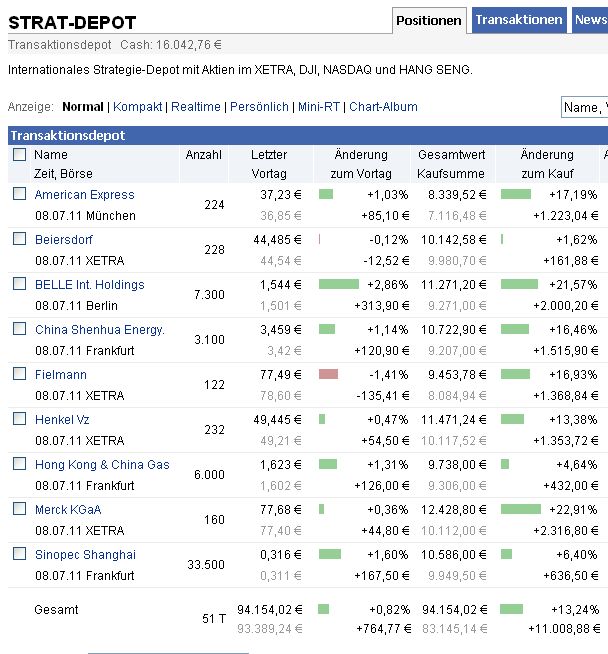Click the Normal display mode

click(x=83, y=107)
